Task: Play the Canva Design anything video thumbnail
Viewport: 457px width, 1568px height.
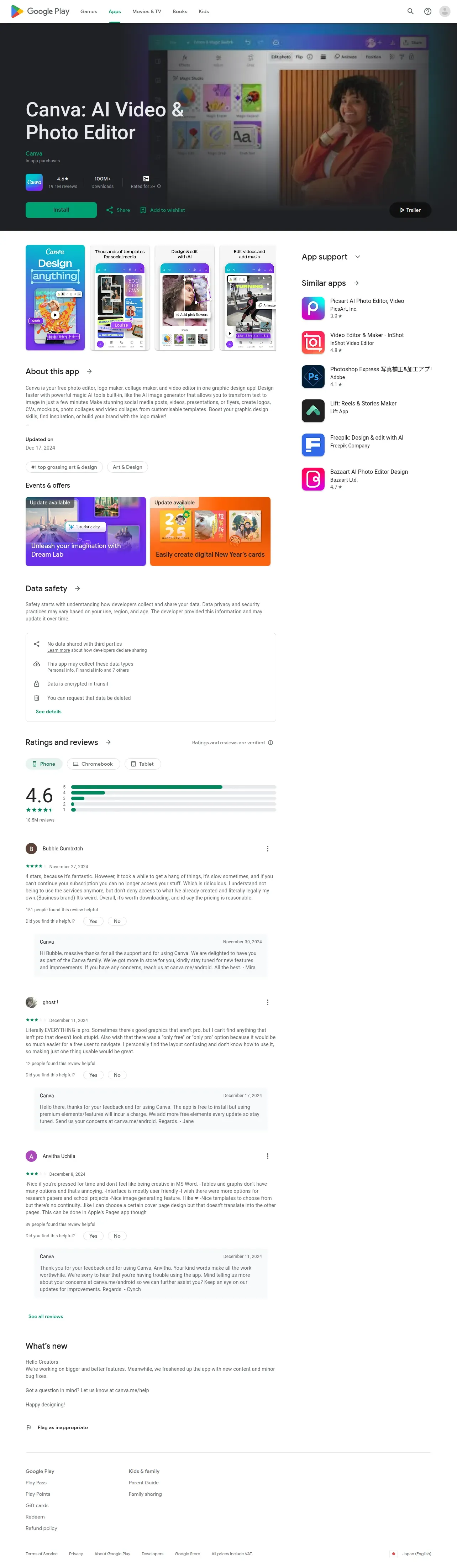Action: click(x=56, y=315)
